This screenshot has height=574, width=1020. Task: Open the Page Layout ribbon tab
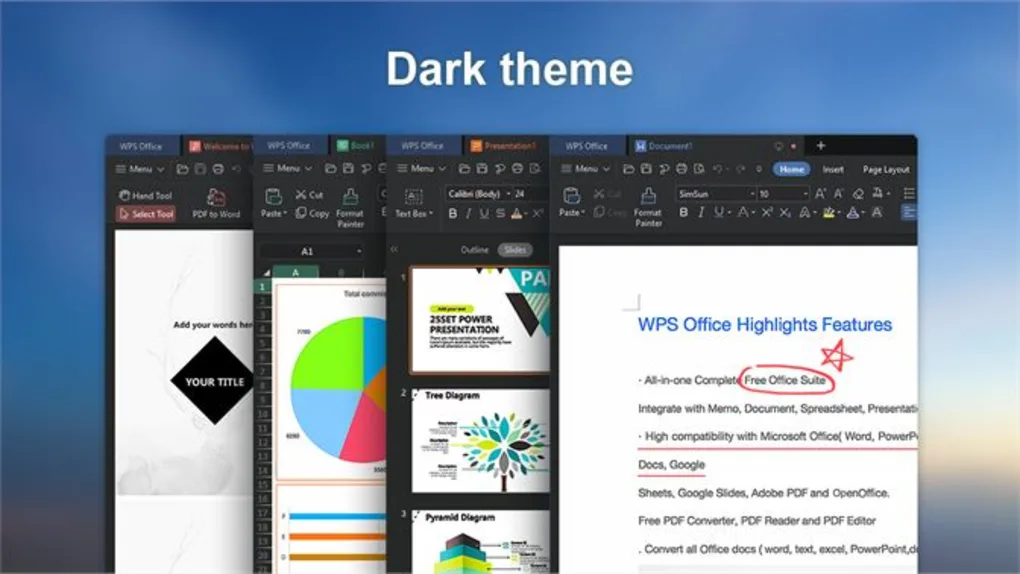point(886,170)
